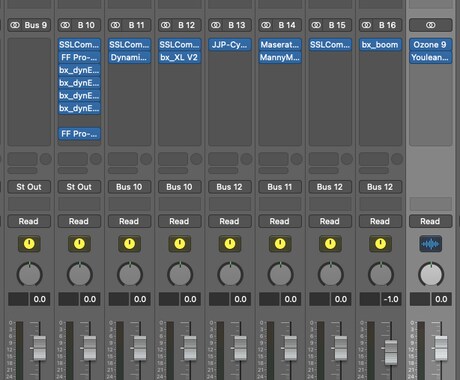The height and width of the screenshot is (380, 460).
Task: Open the JJP-Cy plugin on B 13
Action: 230,45
